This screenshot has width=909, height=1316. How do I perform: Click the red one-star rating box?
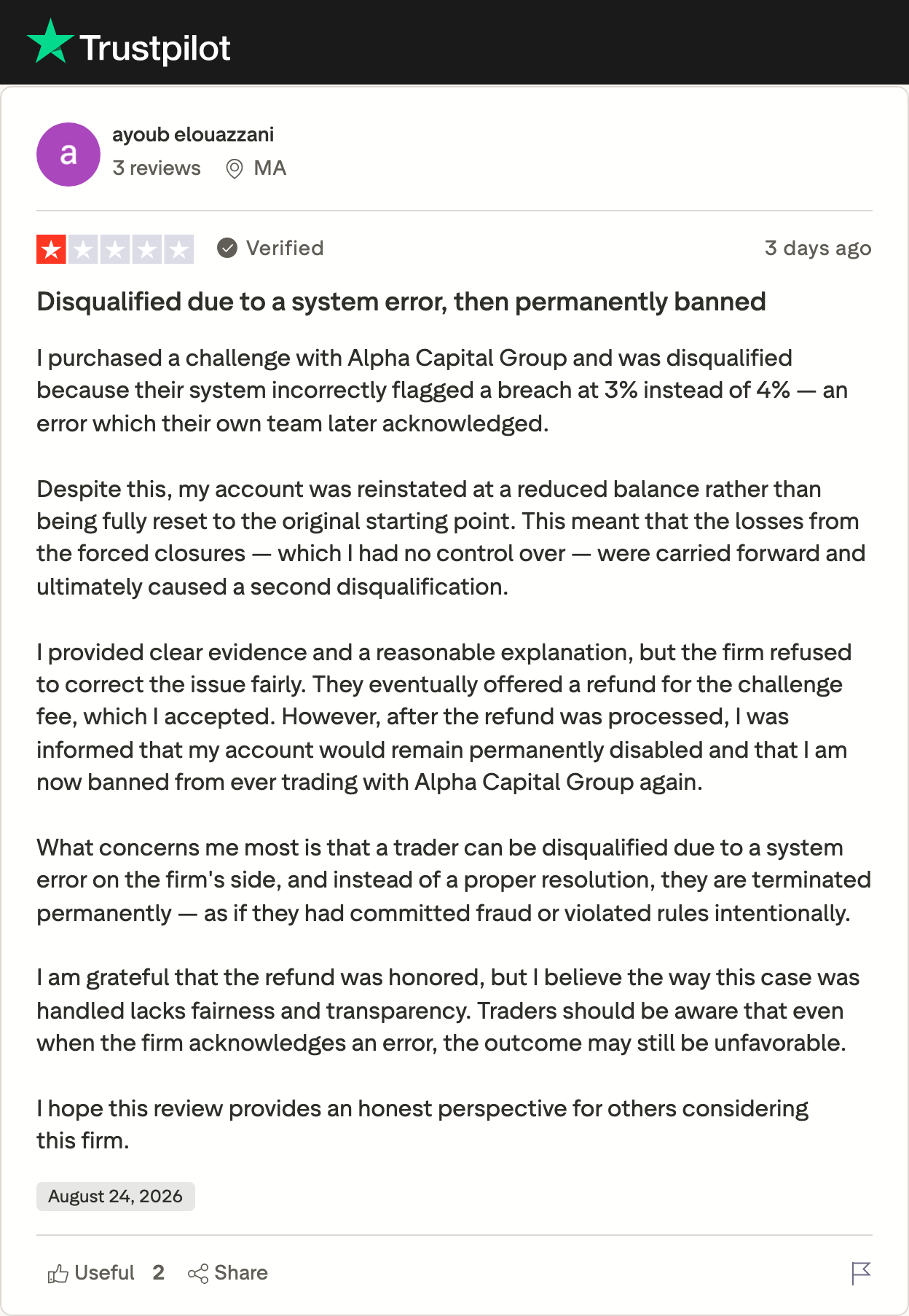click(52, 249)
